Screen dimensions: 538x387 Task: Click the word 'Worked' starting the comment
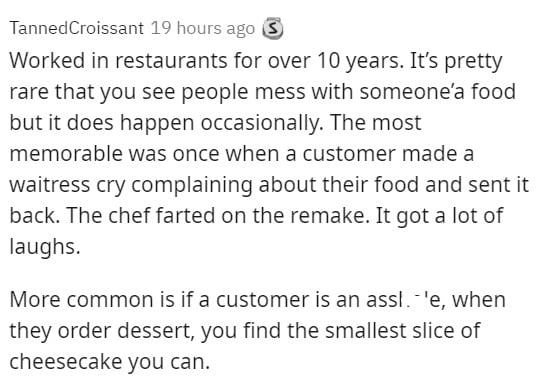pyautogui.click(x=47, y=60)
